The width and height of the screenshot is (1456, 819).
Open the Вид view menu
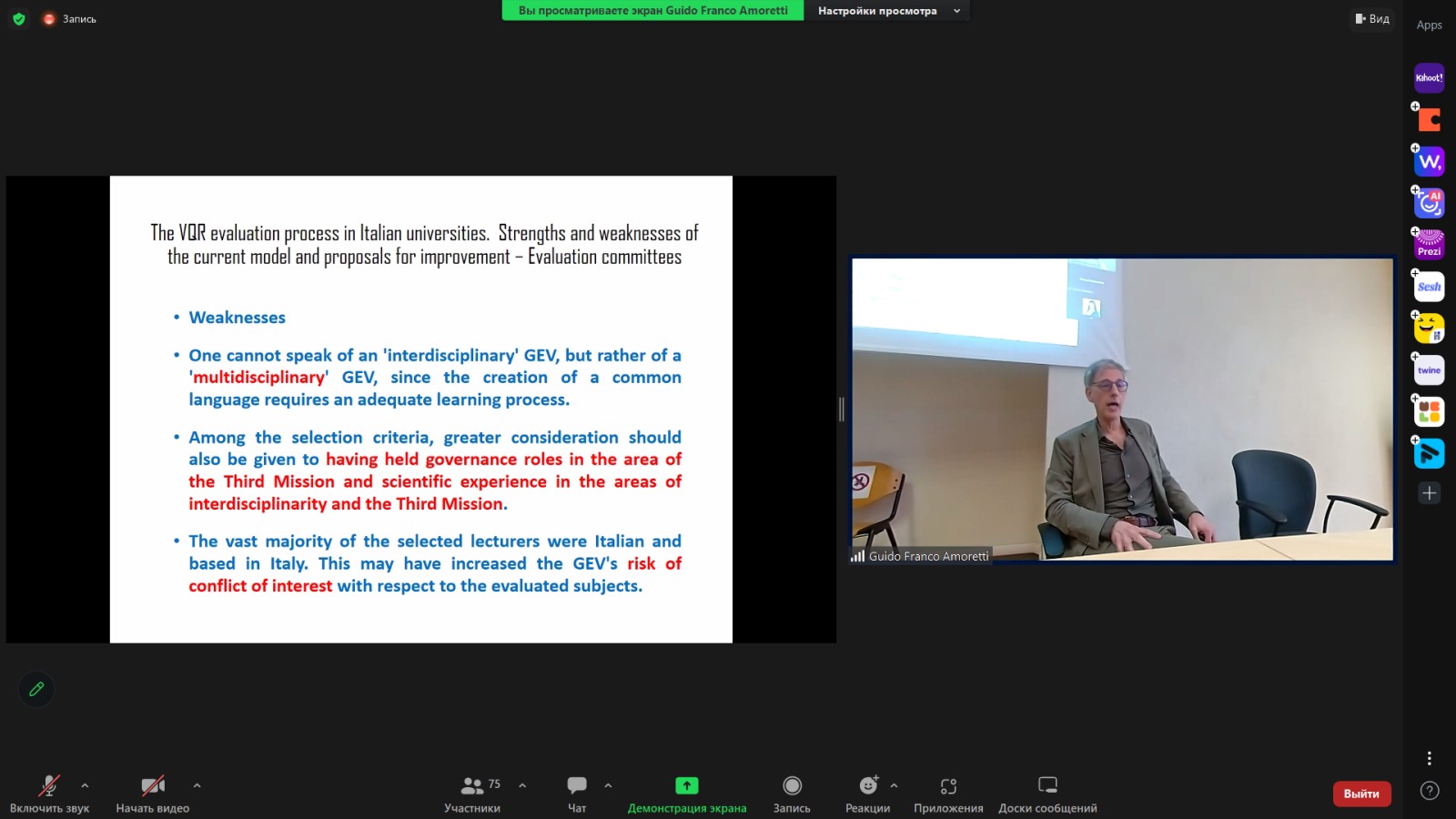[x=1372, y=18]
